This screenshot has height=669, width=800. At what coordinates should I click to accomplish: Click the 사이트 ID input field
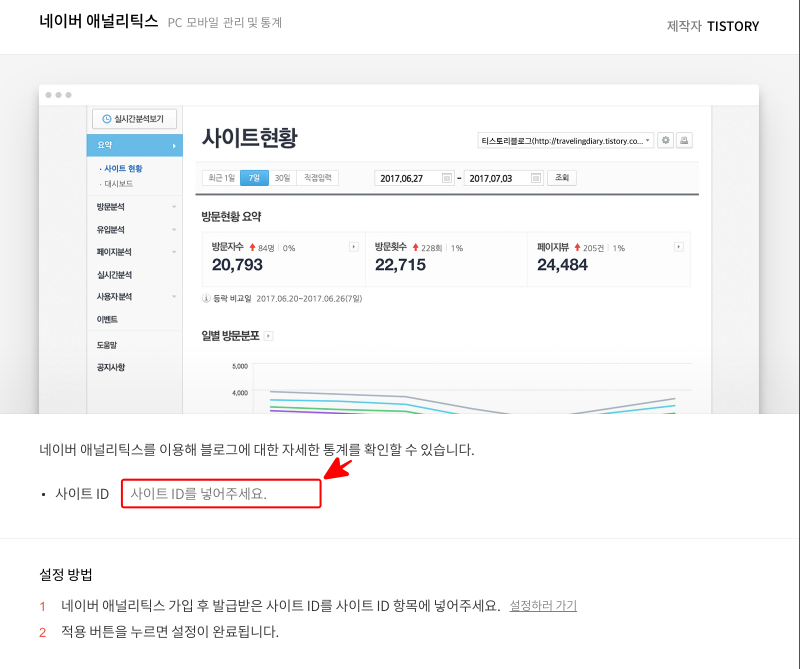220,493
